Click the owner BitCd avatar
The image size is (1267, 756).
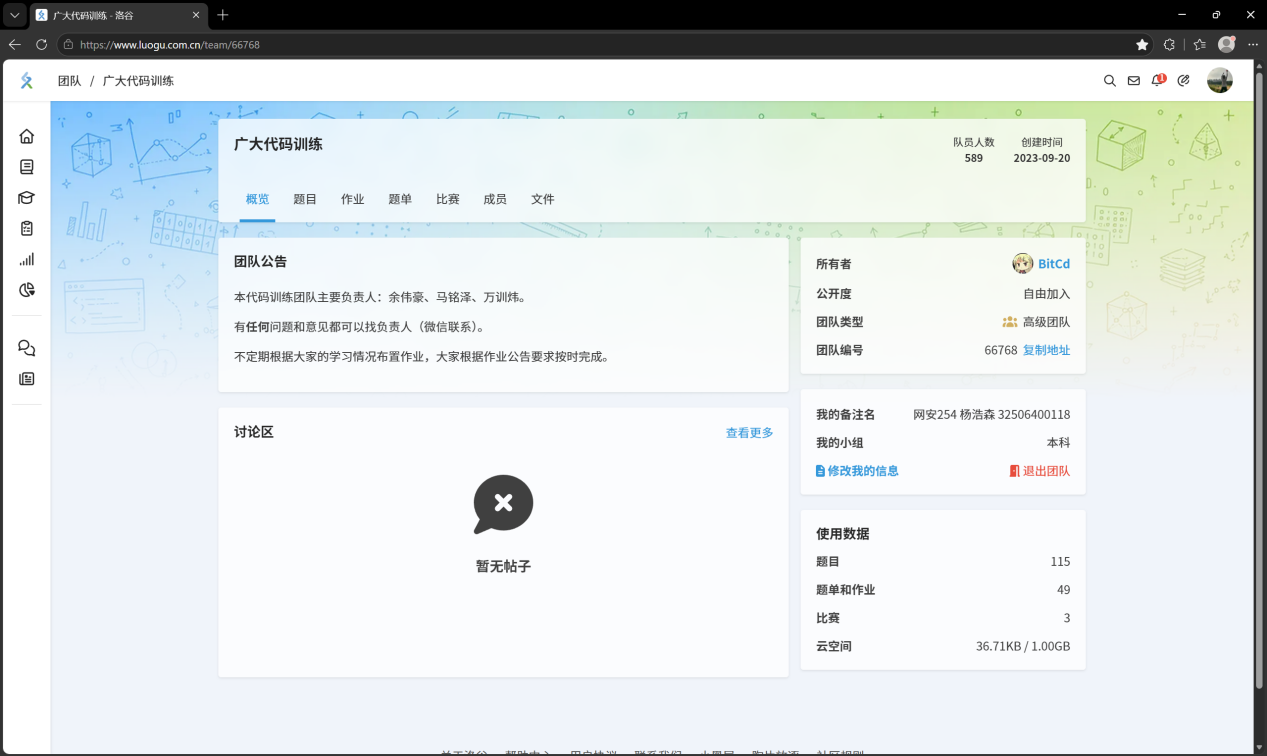pyautogui.click(x=1022, y=264)
